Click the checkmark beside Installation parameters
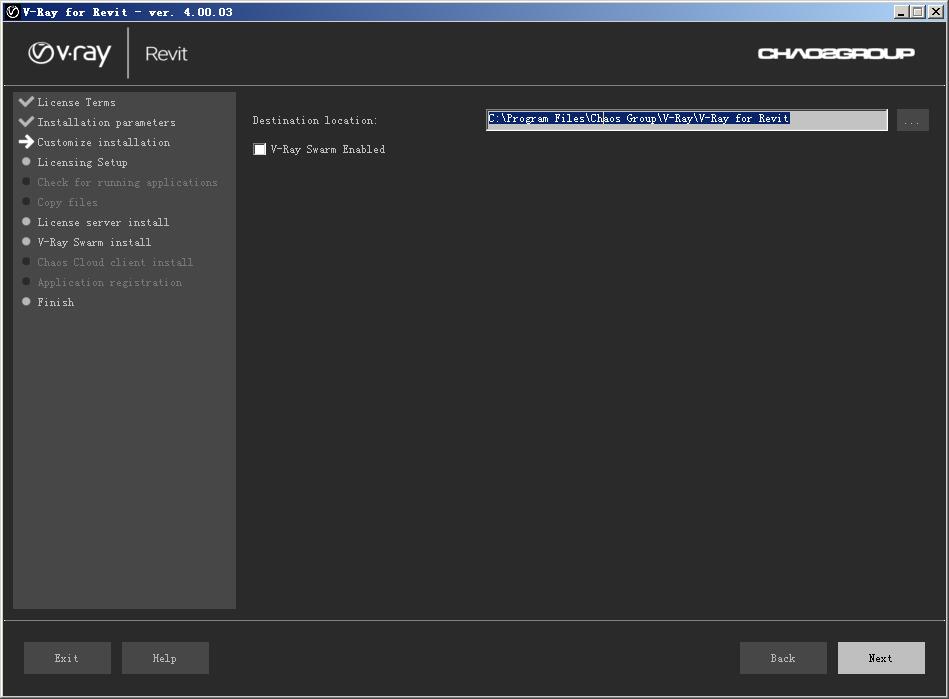 tap(26, 121)
